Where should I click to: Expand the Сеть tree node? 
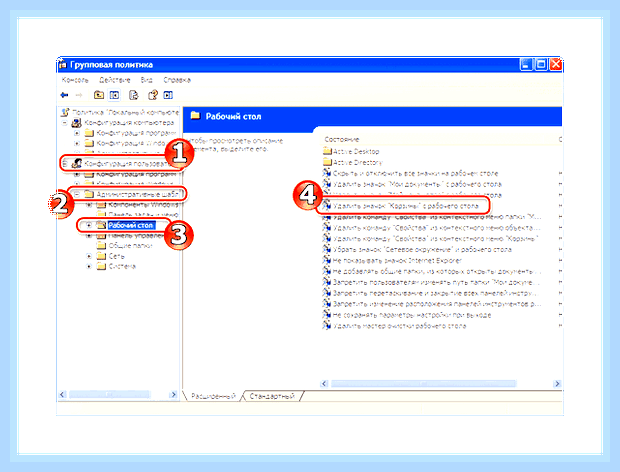click(x=89, y=256)
